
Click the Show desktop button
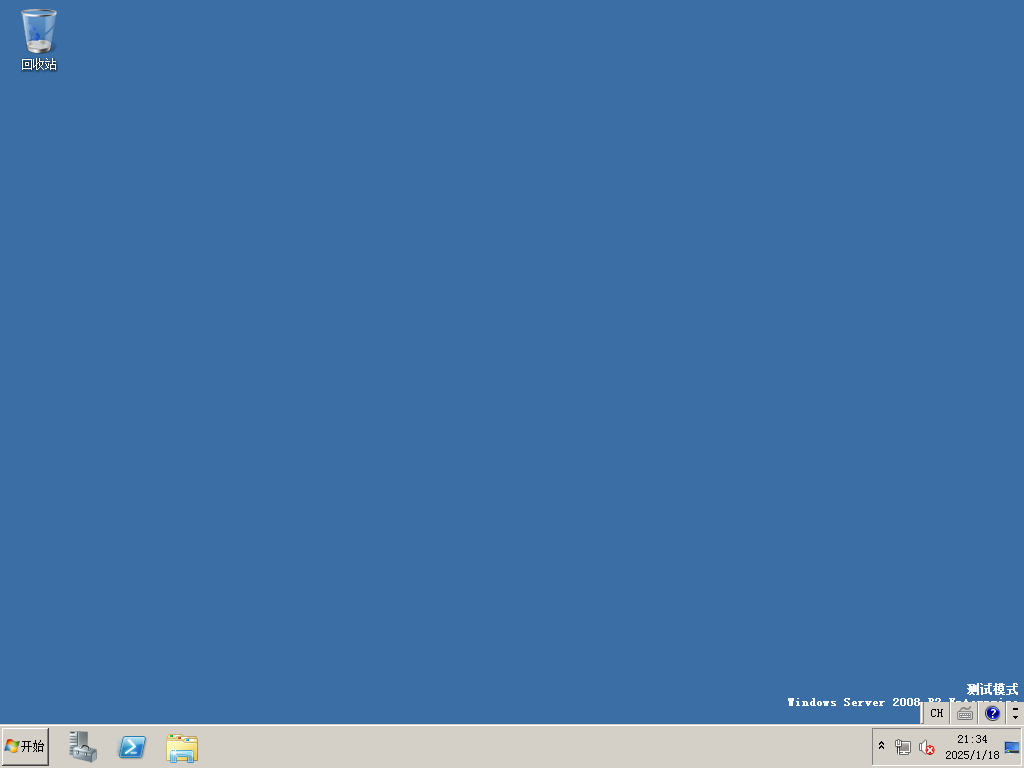pos(1012,747)
